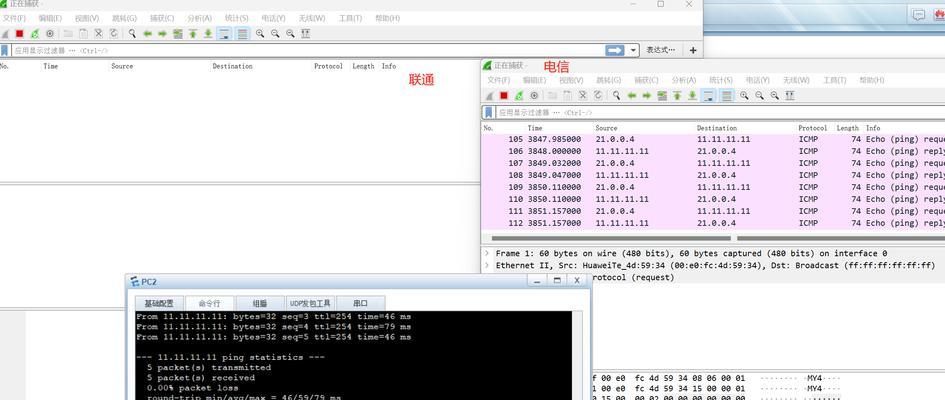Select packet number 108 row
Screen dimensions: 945x400
713,175
